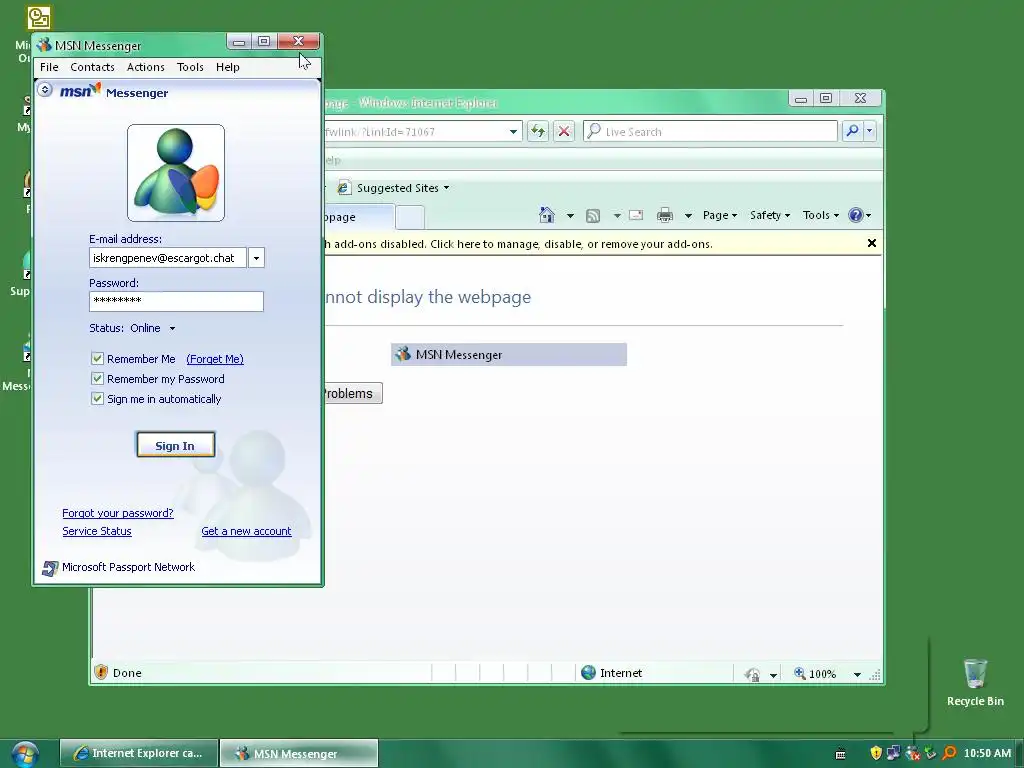Close the add-ons disabled information bar
The height and width of the screenshot is (768, 1024).
click(871, 243)
